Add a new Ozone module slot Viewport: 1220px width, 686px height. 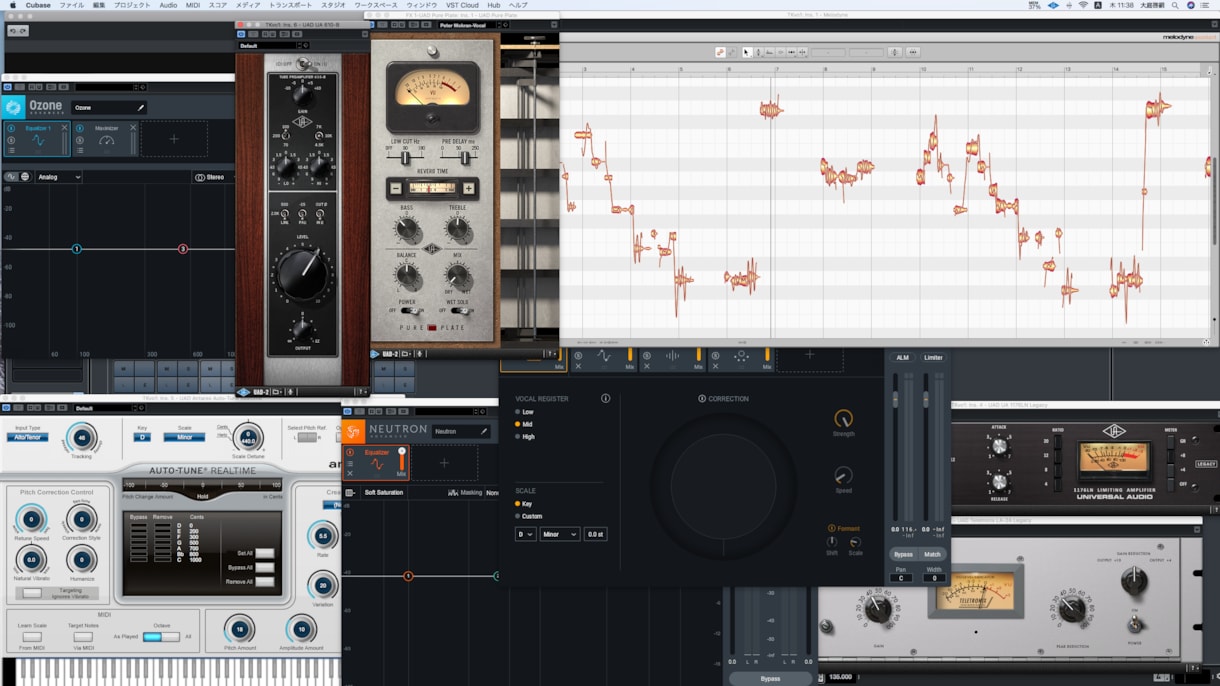click(x=174, y=139)
